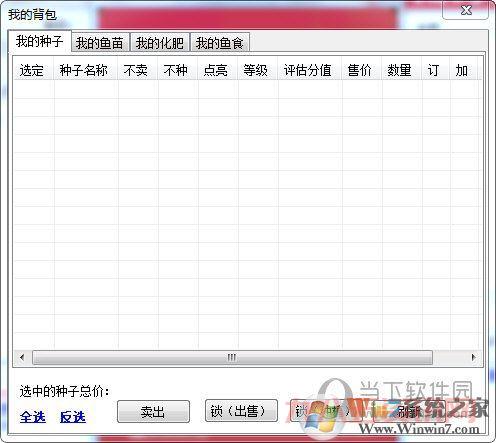
Task: Sort by 售价 column header
Action: [x=362, y=70]
